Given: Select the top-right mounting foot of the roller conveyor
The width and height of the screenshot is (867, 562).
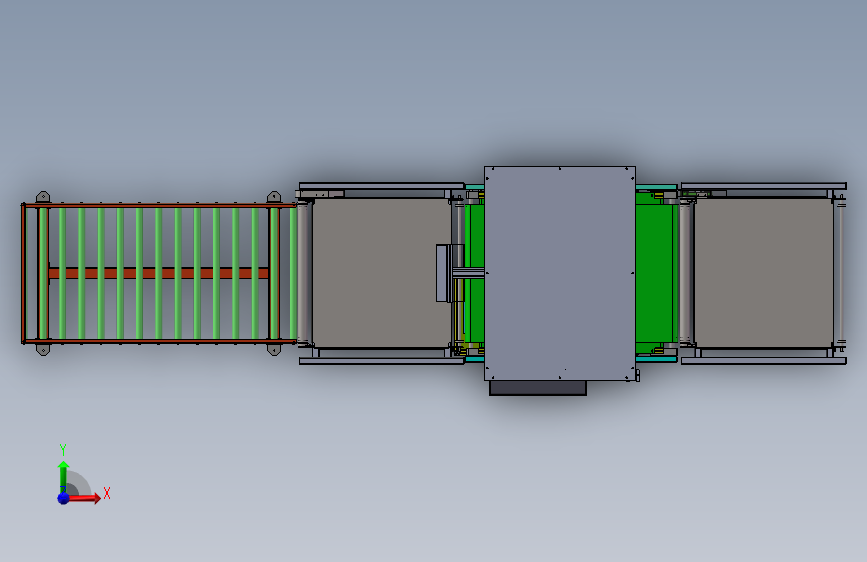Looking at the screenshot, I should 274,197.
